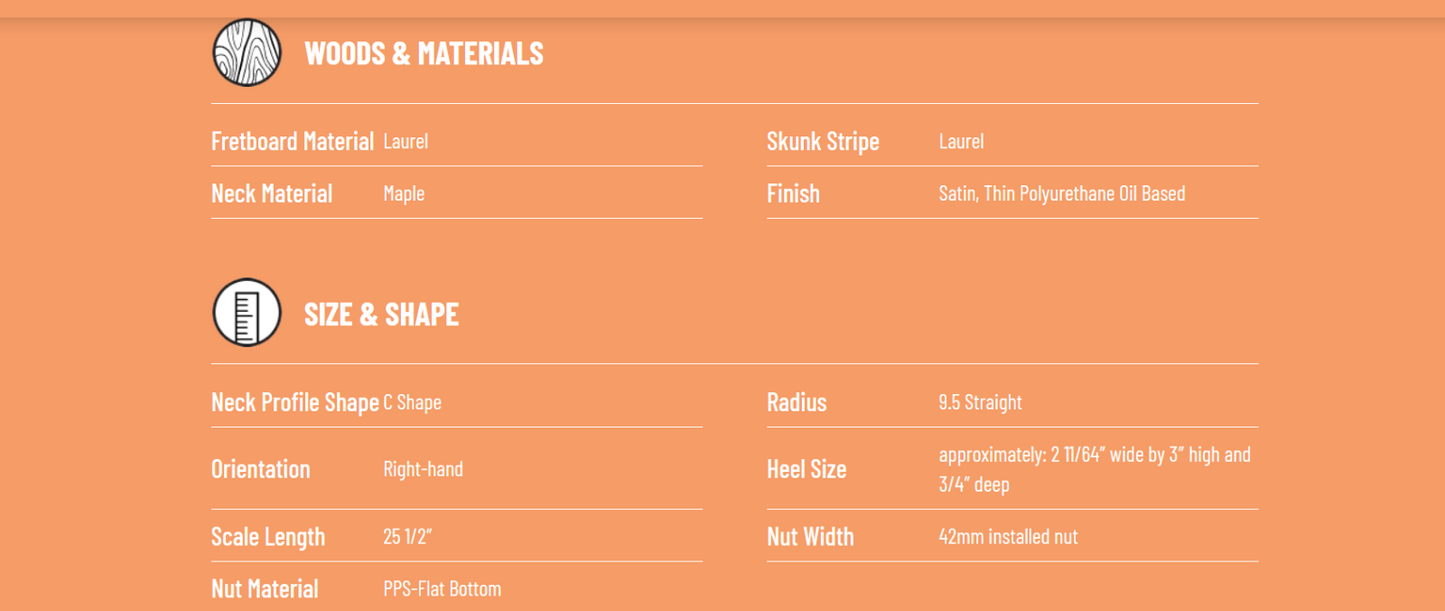The image size is (1445, 611).
Task: Click the Neck Profile Shape label
Action: coord(295,402)
